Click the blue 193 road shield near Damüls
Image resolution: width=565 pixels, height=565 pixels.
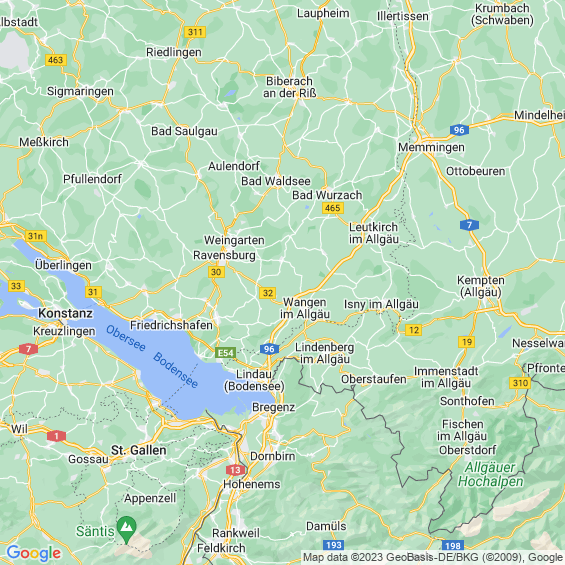[x=333, y=545]
